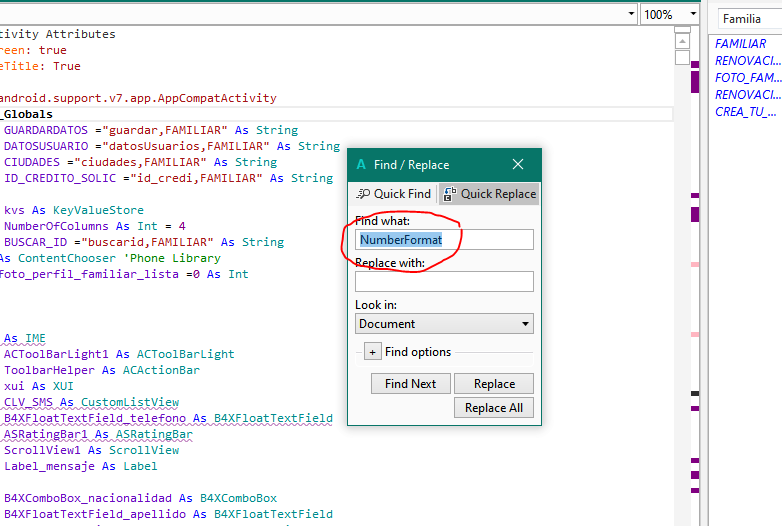Click the ScrollView1 variable
Viewport: 782px width, 526px height.
(x=42, y=450)
